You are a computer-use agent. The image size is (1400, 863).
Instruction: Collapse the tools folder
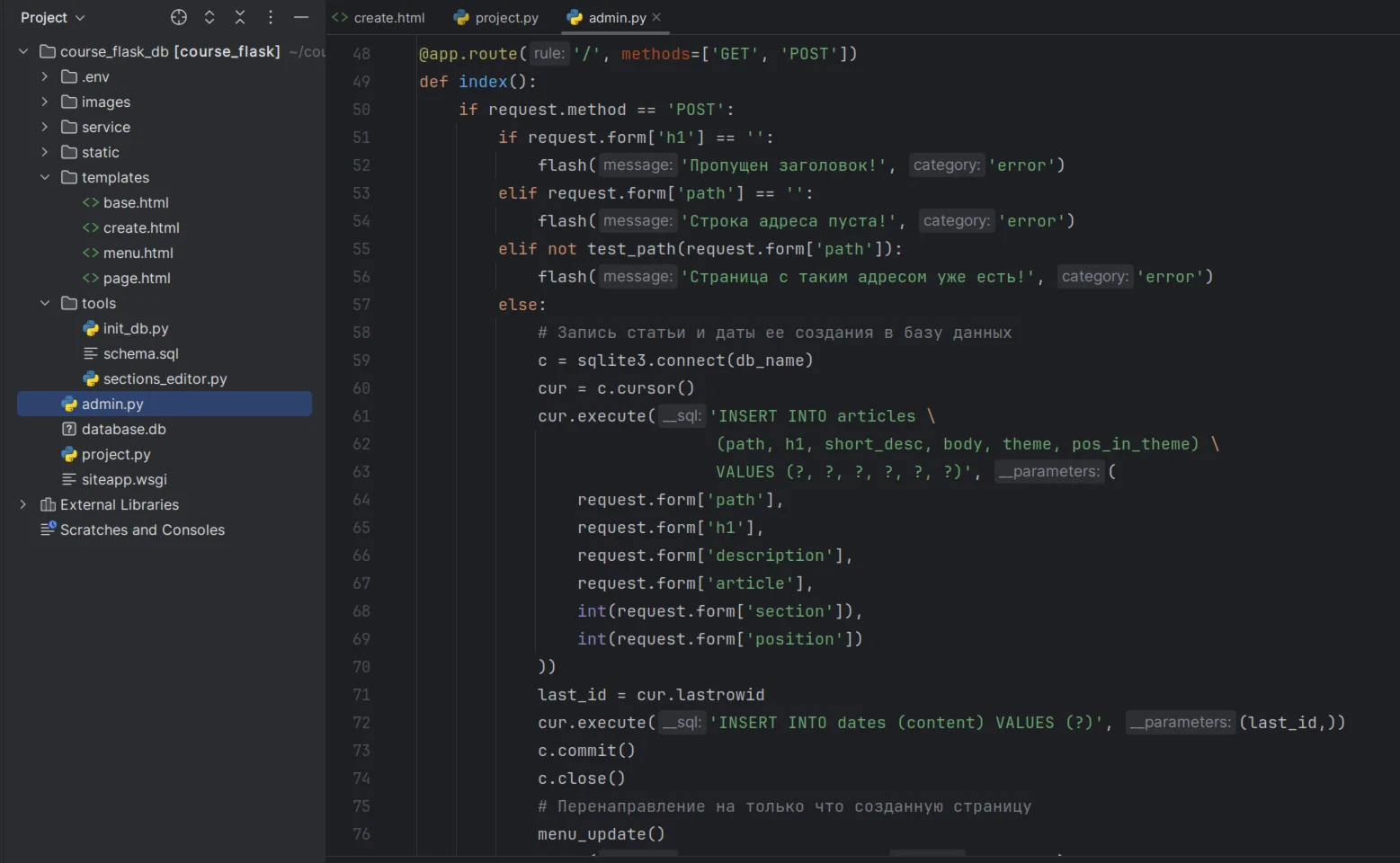[44, 303]
